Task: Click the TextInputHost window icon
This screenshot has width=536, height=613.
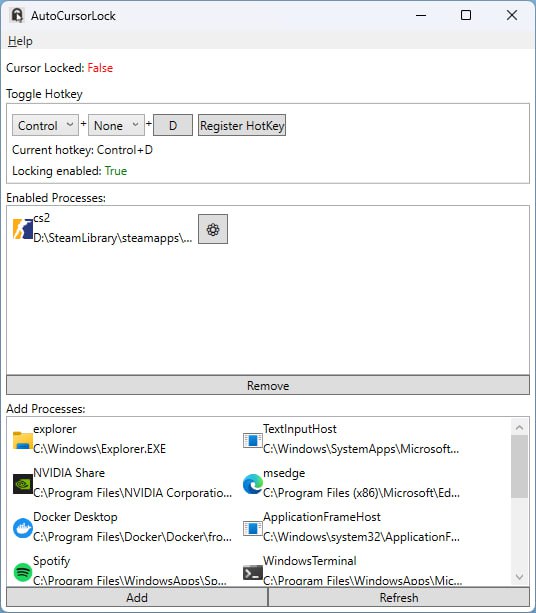Action: pyautogui.click(x=253, y=440)
